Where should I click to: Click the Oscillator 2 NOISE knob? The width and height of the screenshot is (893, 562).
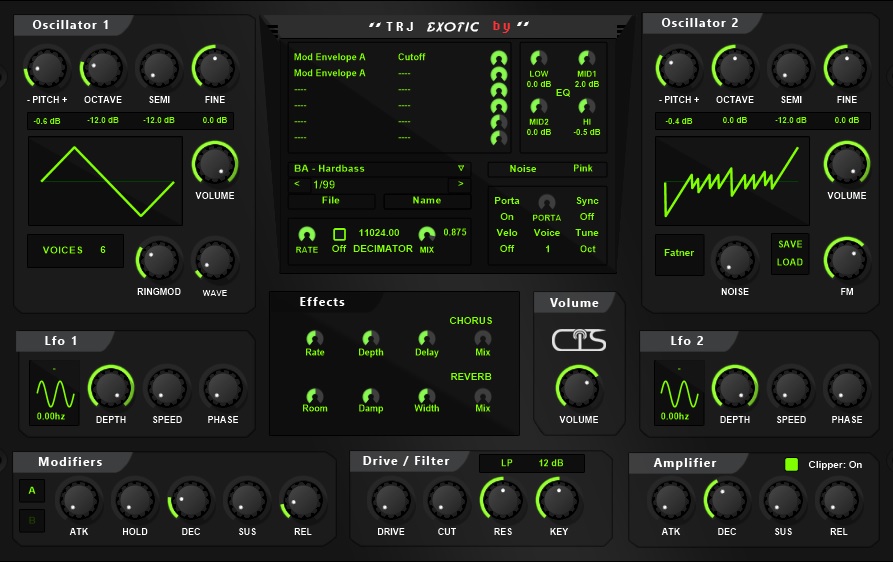point(735,261)
